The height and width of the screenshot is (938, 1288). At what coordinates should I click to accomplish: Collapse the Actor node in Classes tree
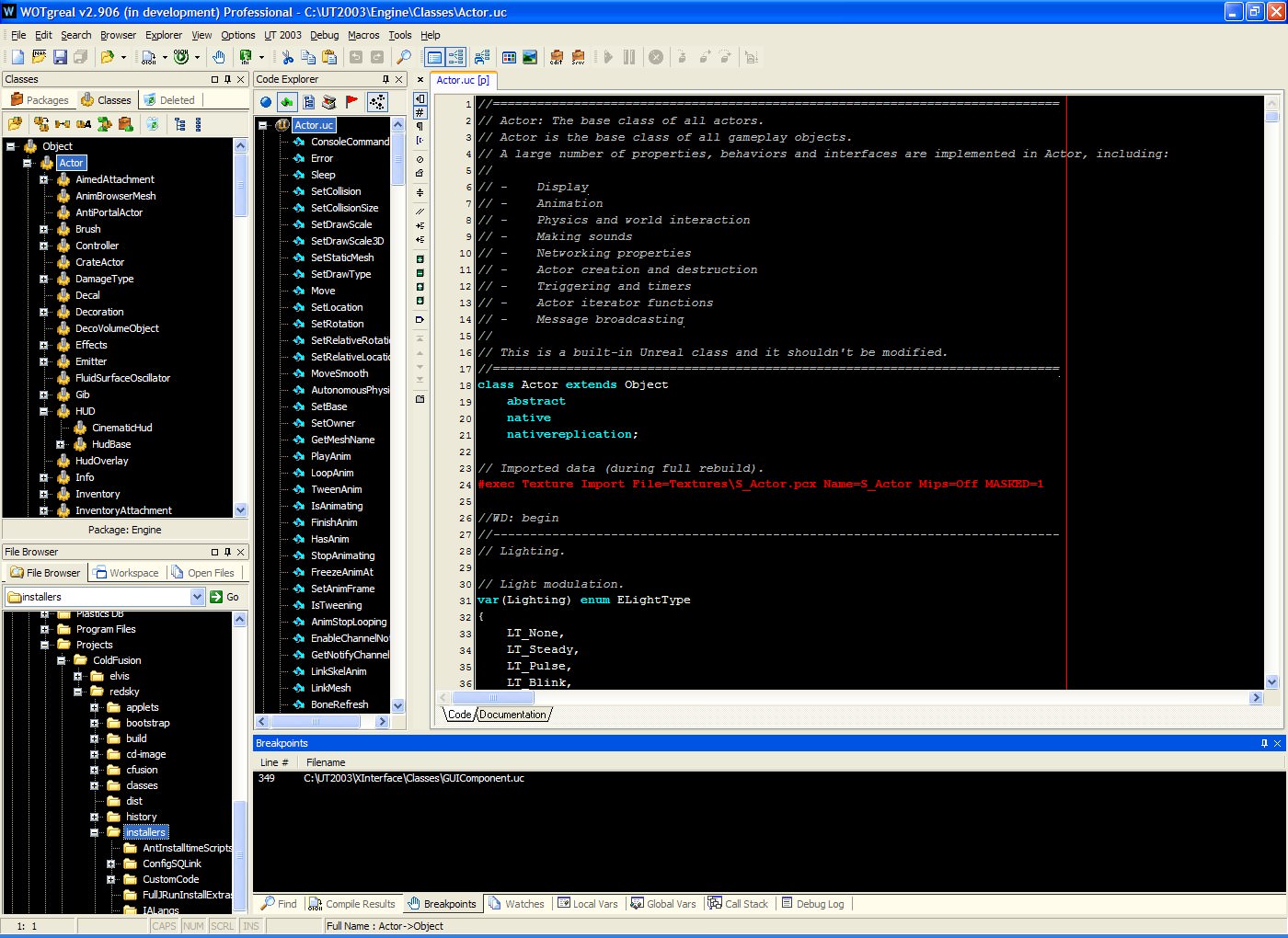pos(27,163)
